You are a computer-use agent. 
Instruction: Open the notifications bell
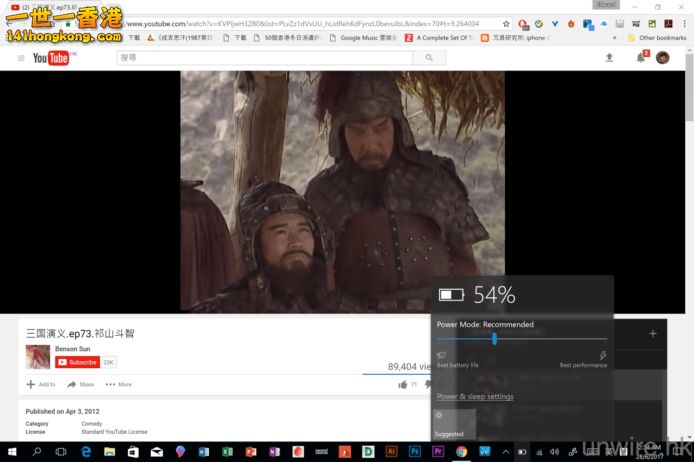pyautogui.click(x=641, y=58)
